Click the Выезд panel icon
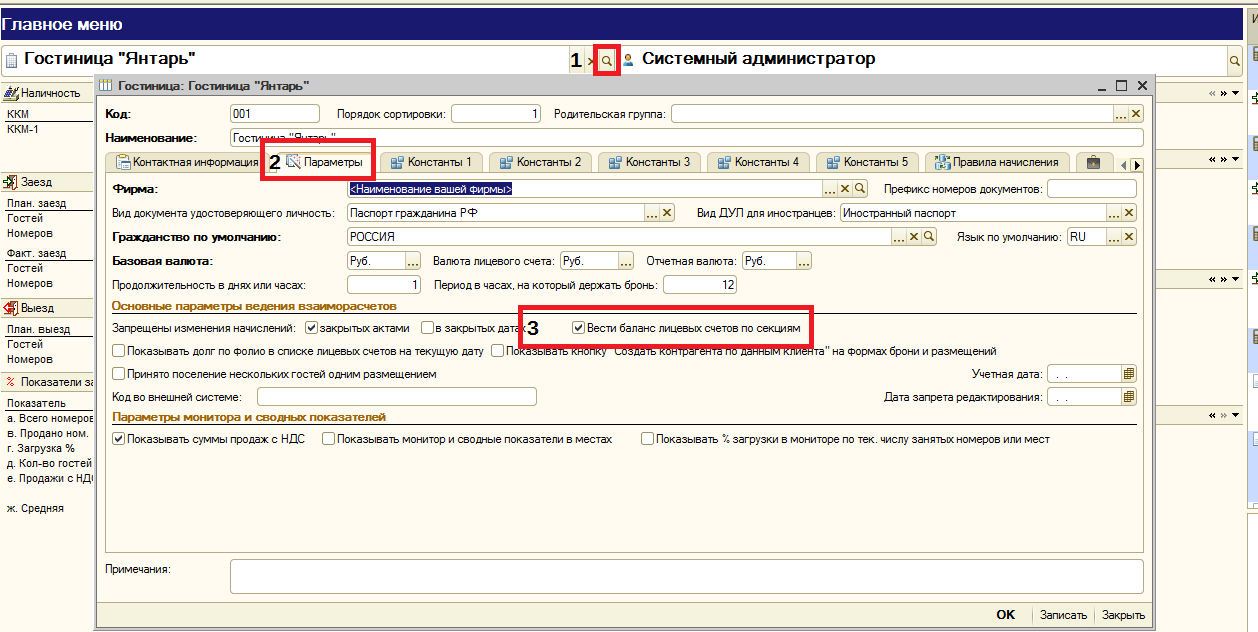Screen dimensions: 1258x632 11,308
